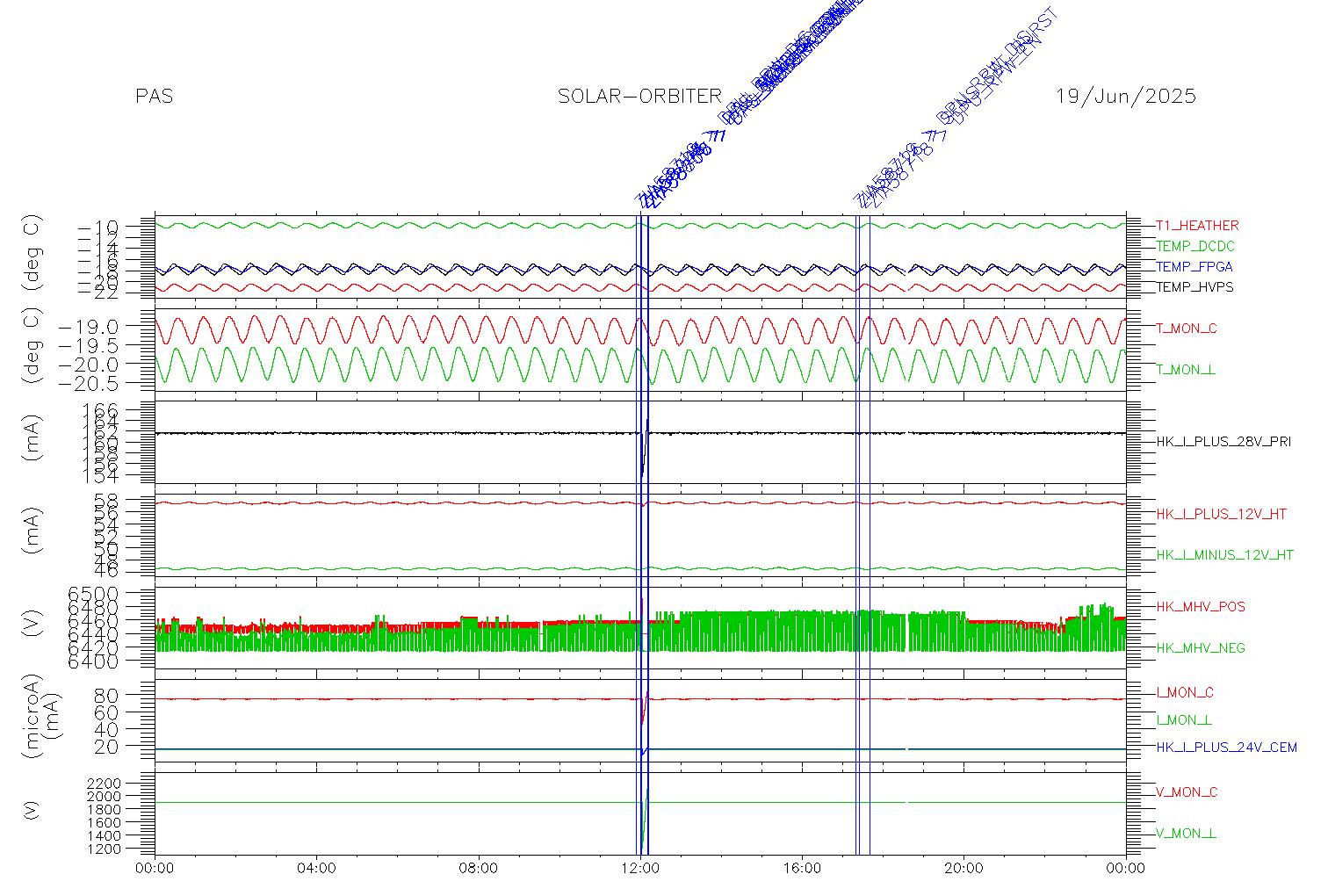Select the 08:00 time axis label

[x=479, y=869]
